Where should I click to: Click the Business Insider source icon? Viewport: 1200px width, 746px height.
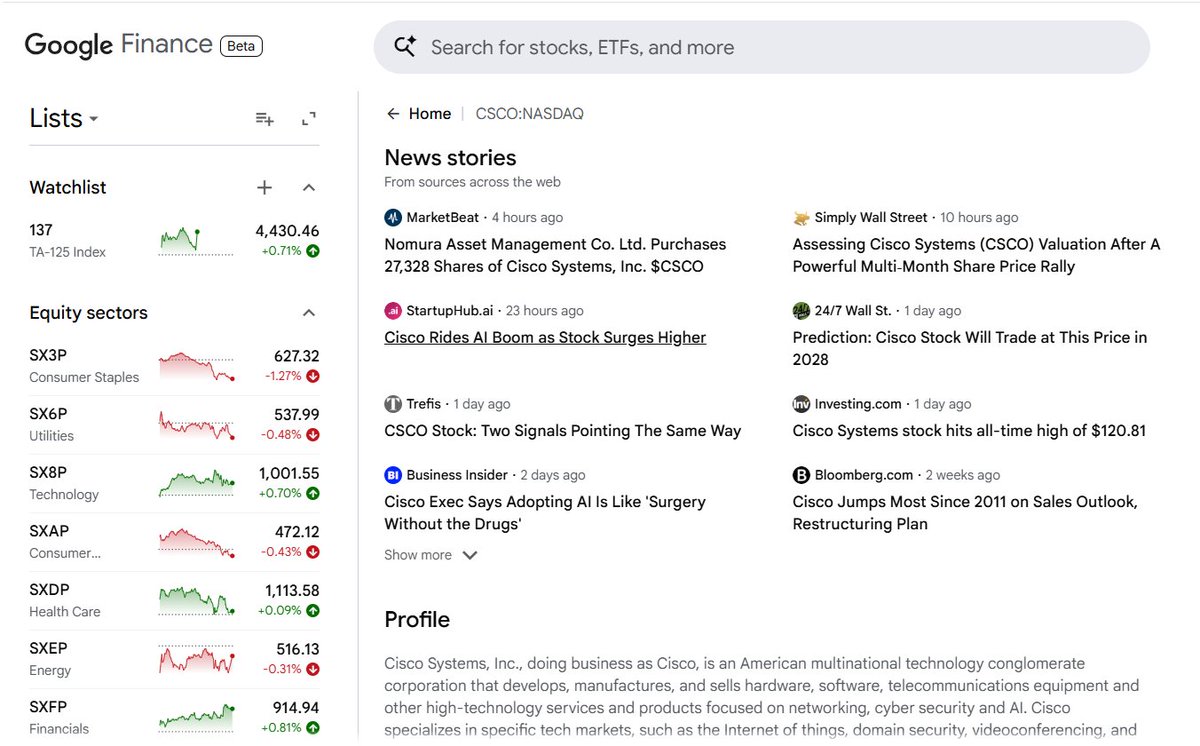click(393, 475)
